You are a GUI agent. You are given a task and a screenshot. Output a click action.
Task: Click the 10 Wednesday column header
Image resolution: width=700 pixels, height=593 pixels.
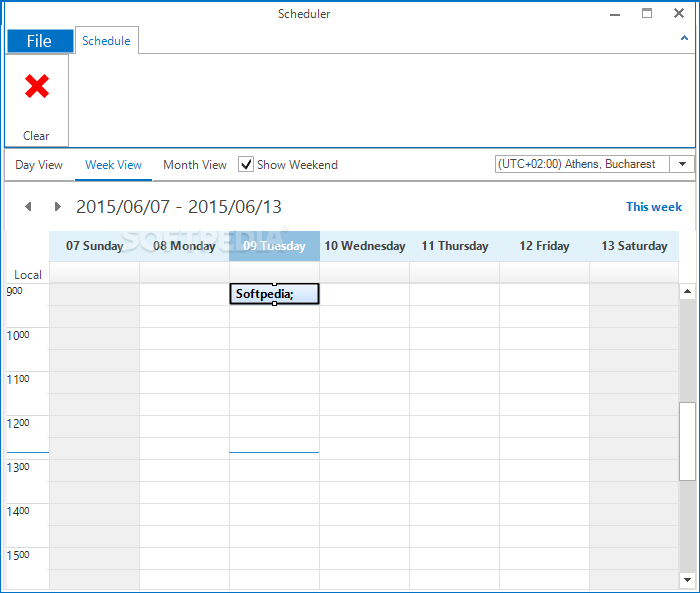point(364,246)
